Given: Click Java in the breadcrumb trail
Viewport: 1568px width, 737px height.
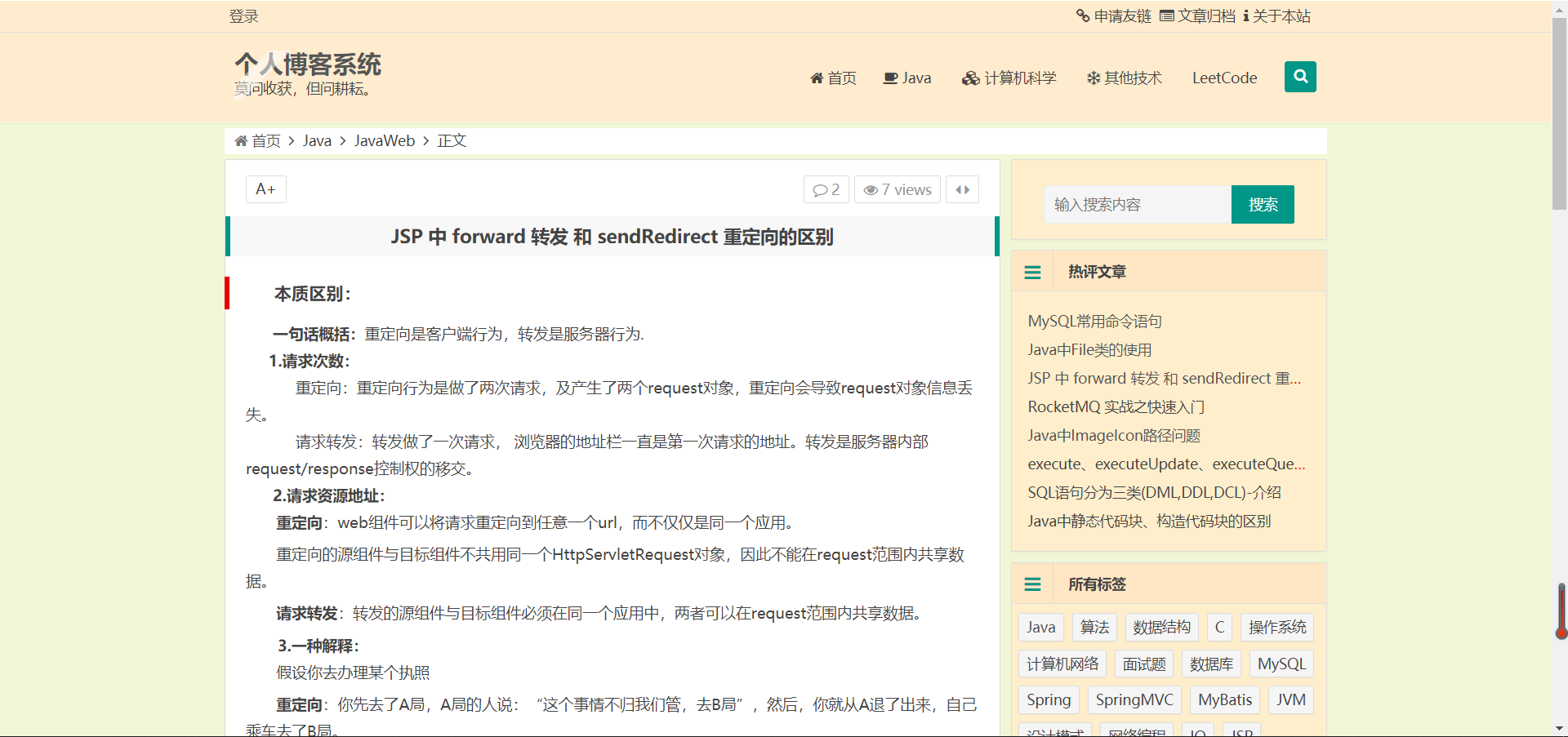Looking at the screenshot, I should (x=317, y=141).
